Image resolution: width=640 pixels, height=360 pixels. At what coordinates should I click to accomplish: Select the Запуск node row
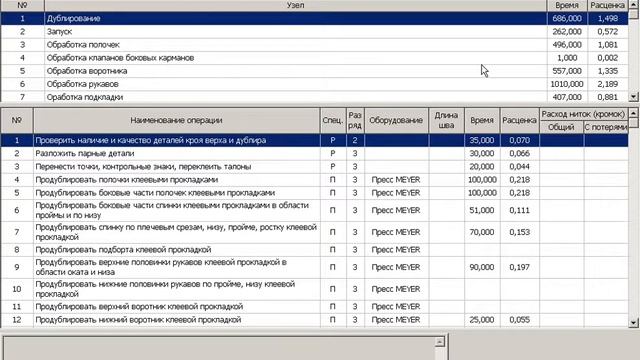(314, 31)
